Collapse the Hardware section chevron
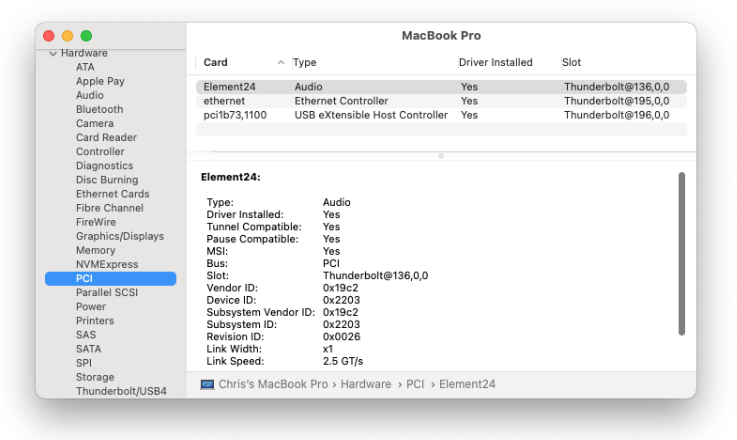Screen dimensions: 737x440 point(53,54)
